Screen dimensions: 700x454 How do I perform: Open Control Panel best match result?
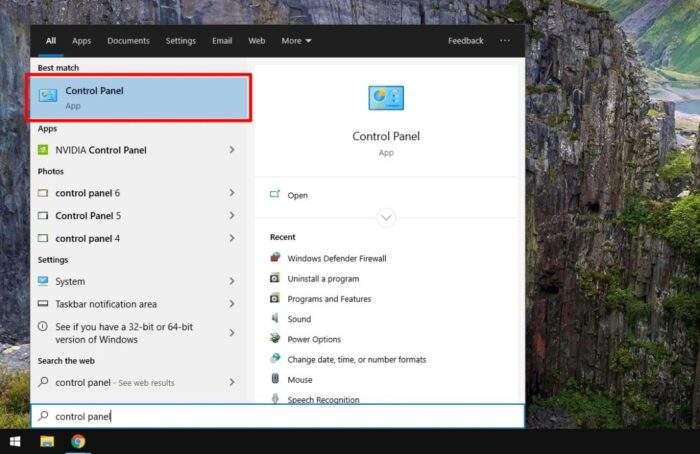(x=138, y=97)
